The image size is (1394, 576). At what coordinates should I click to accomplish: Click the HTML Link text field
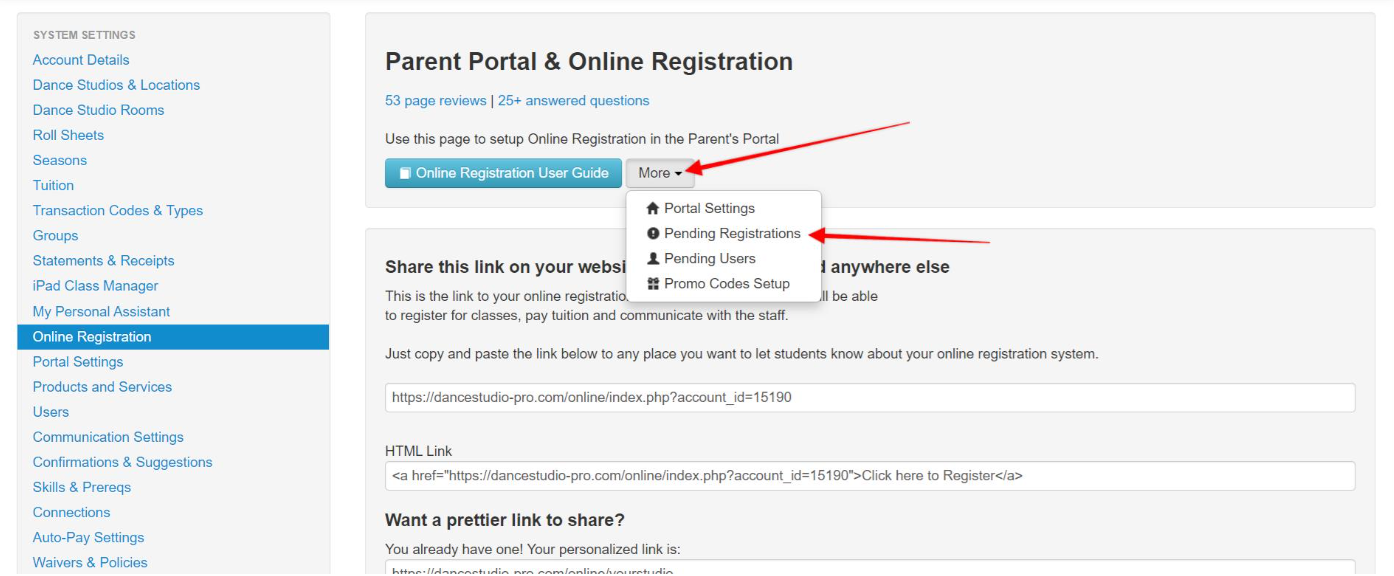[870, 476]
